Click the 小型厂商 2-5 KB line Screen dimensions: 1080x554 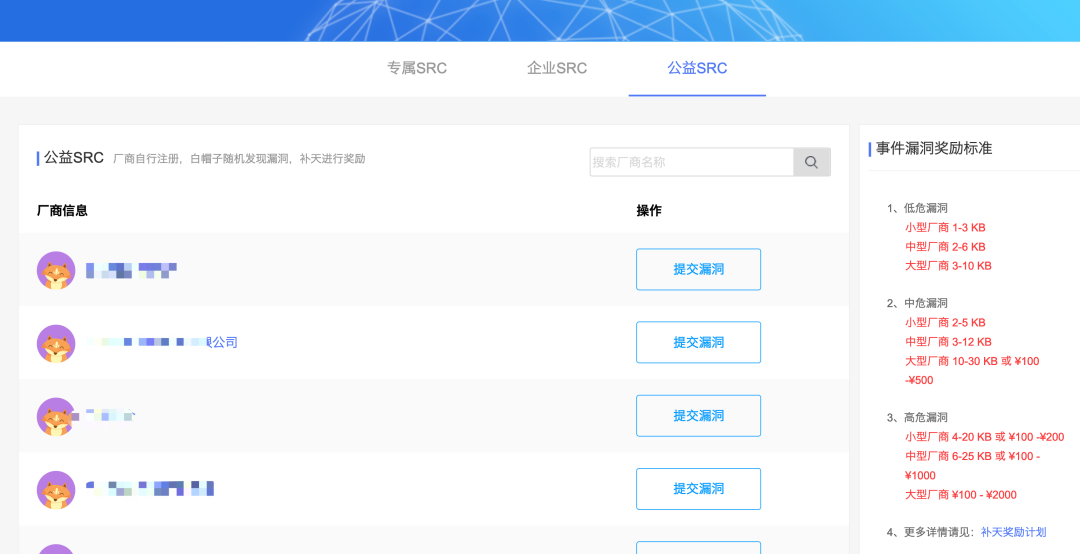945,322
